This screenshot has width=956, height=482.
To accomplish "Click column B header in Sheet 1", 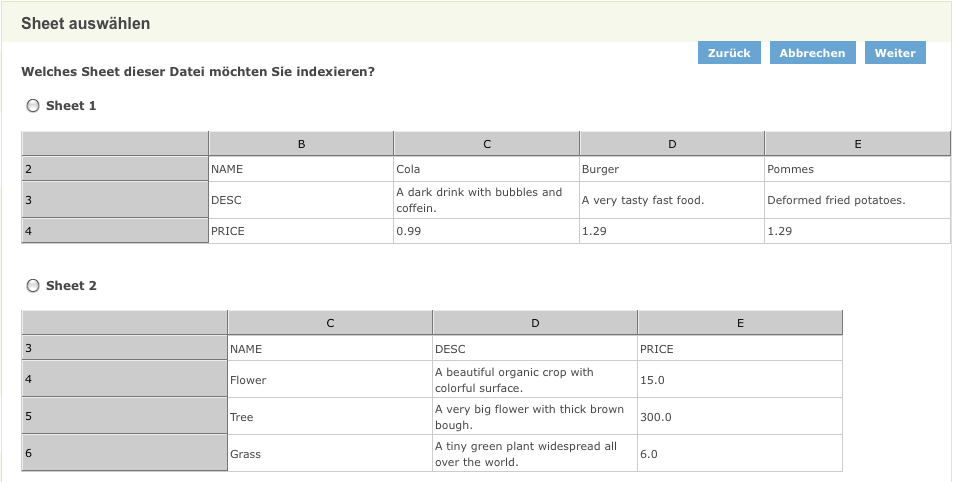I will click(301, 144).
